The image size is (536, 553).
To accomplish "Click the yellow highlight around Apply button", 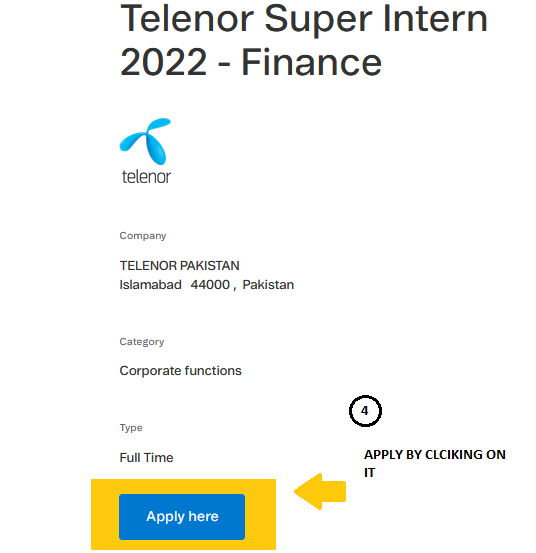I will pos(183,515).
